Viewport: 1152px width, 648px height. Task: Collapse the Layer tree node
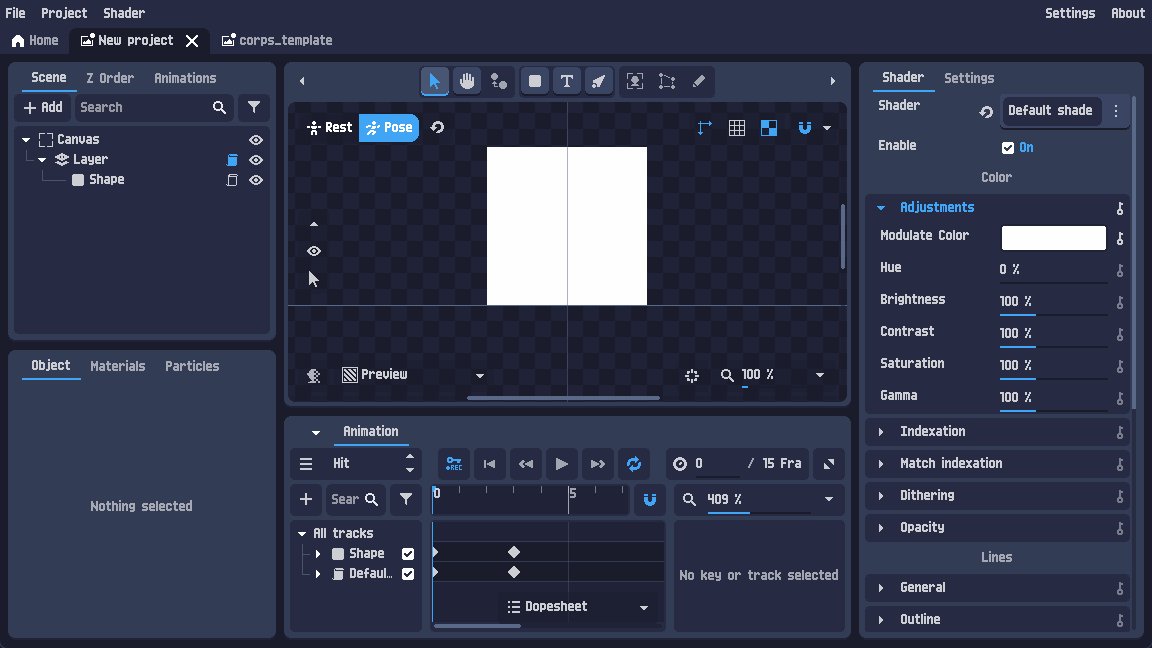pyautogui.click(x=42, y=159)
